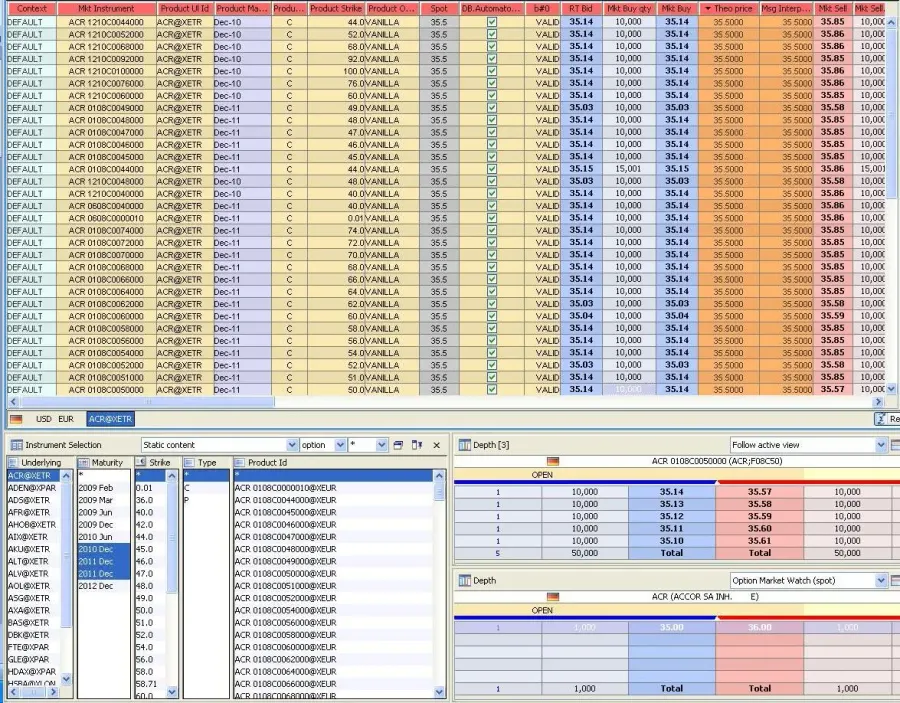Select 2012 Dec in the Maturity list
Image resolution: width=900 pixels, height=703 pixels.
pos(96,586)
